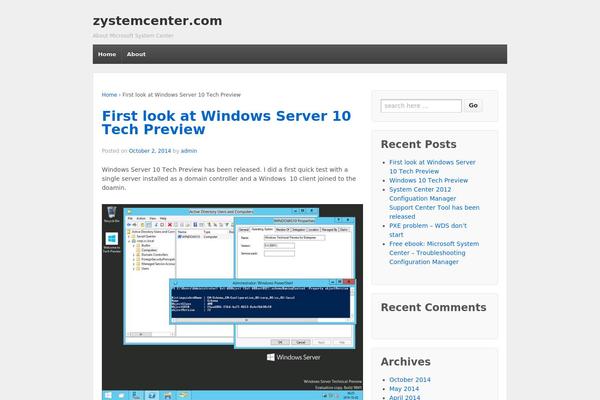
Task: Open Free ebook Microsoft System Center Troubleshooting post
Action: (x=434, y=253)
